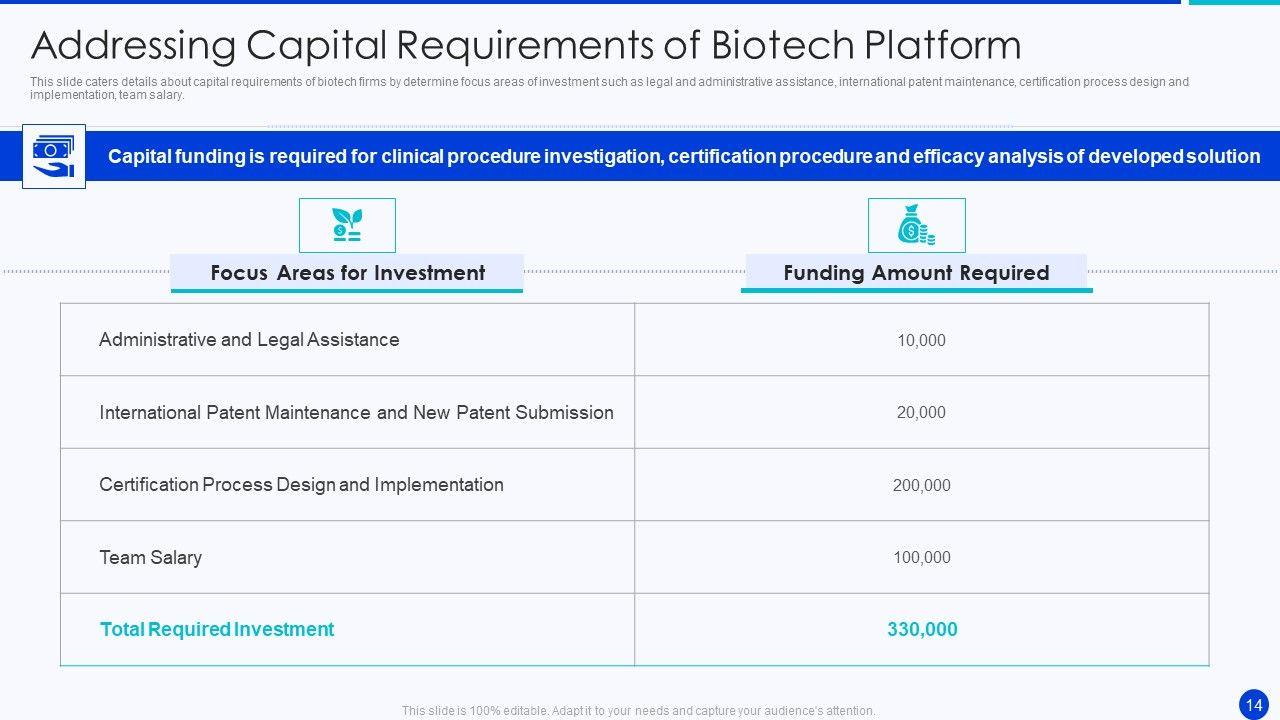The height and width of the screenshot is (720, 1280).
Task: Click the 20,000 funding amount value
Action: tap(921, 412)
